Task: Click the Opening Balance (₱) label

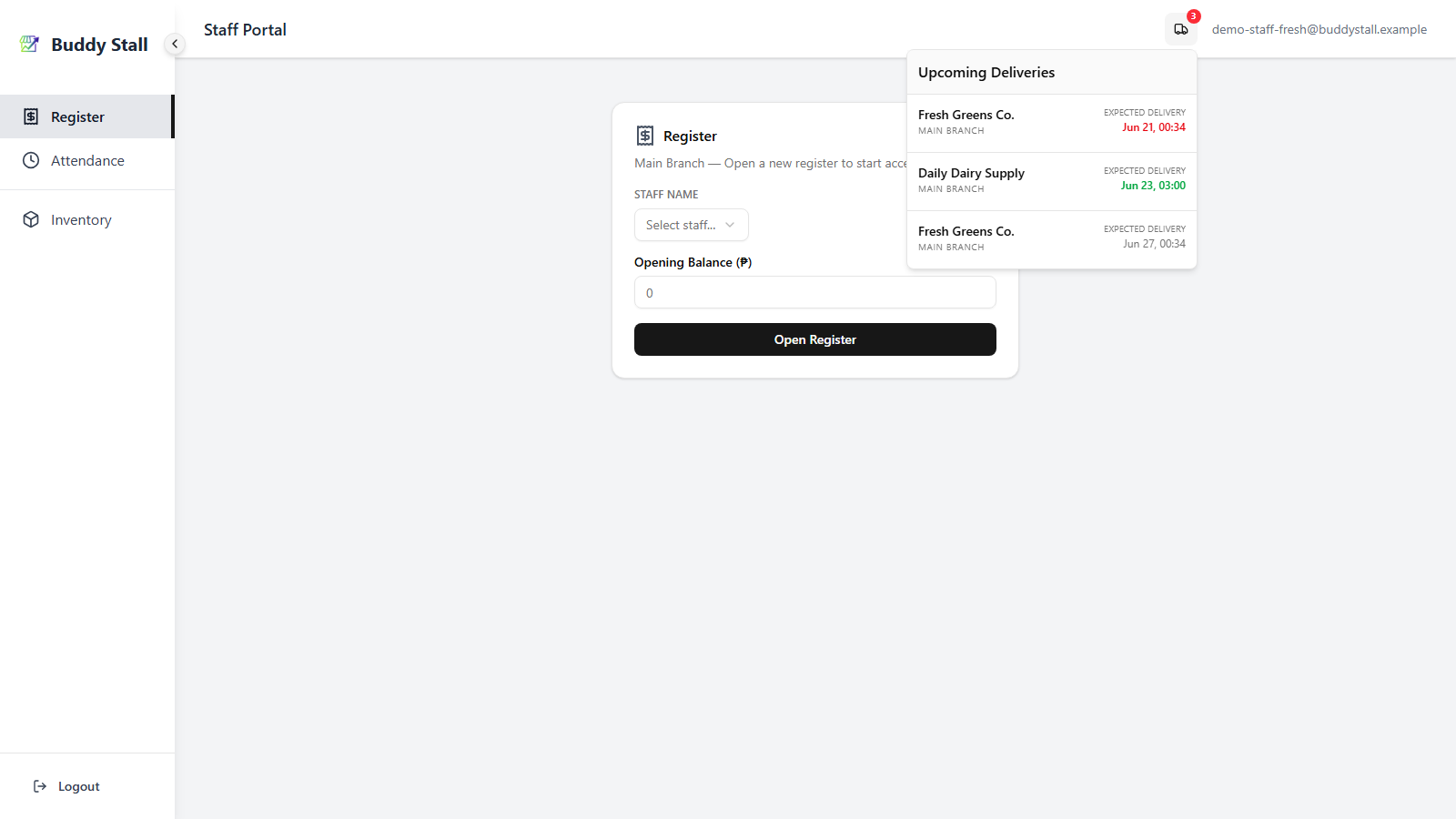Action: [693, 262]
